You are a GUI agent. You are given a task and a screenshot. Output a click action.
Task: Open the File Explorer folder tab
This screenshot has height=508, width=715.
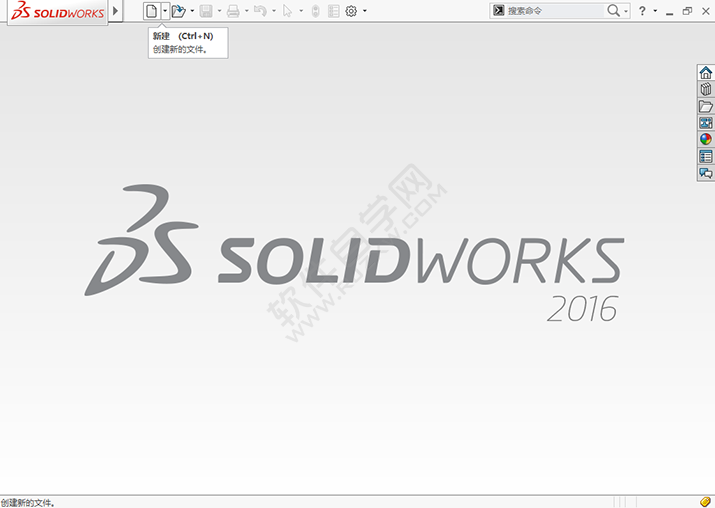pos(705,106)
